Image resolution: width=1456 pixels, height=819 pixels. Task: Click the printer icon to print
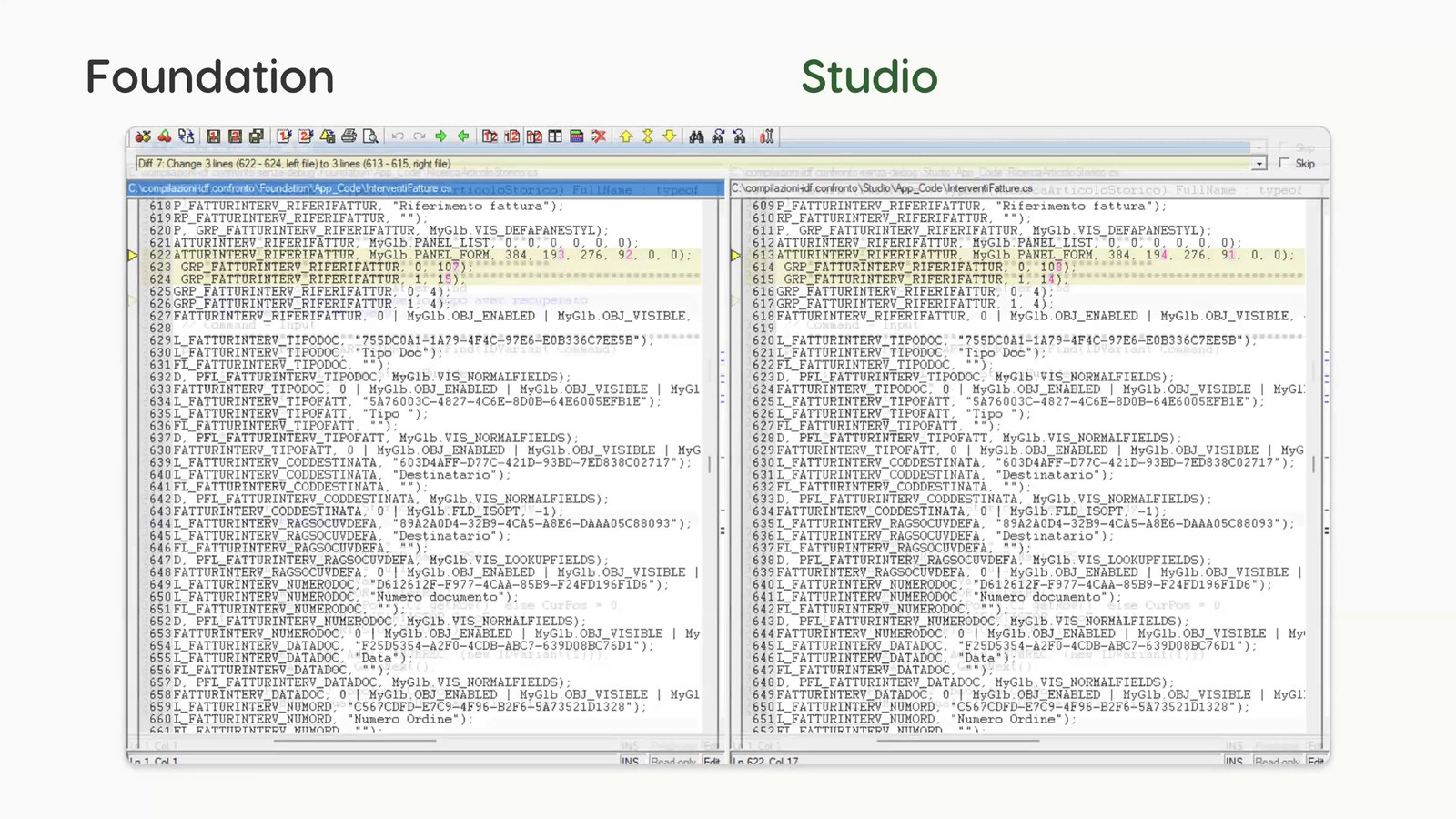coord(349,136)
